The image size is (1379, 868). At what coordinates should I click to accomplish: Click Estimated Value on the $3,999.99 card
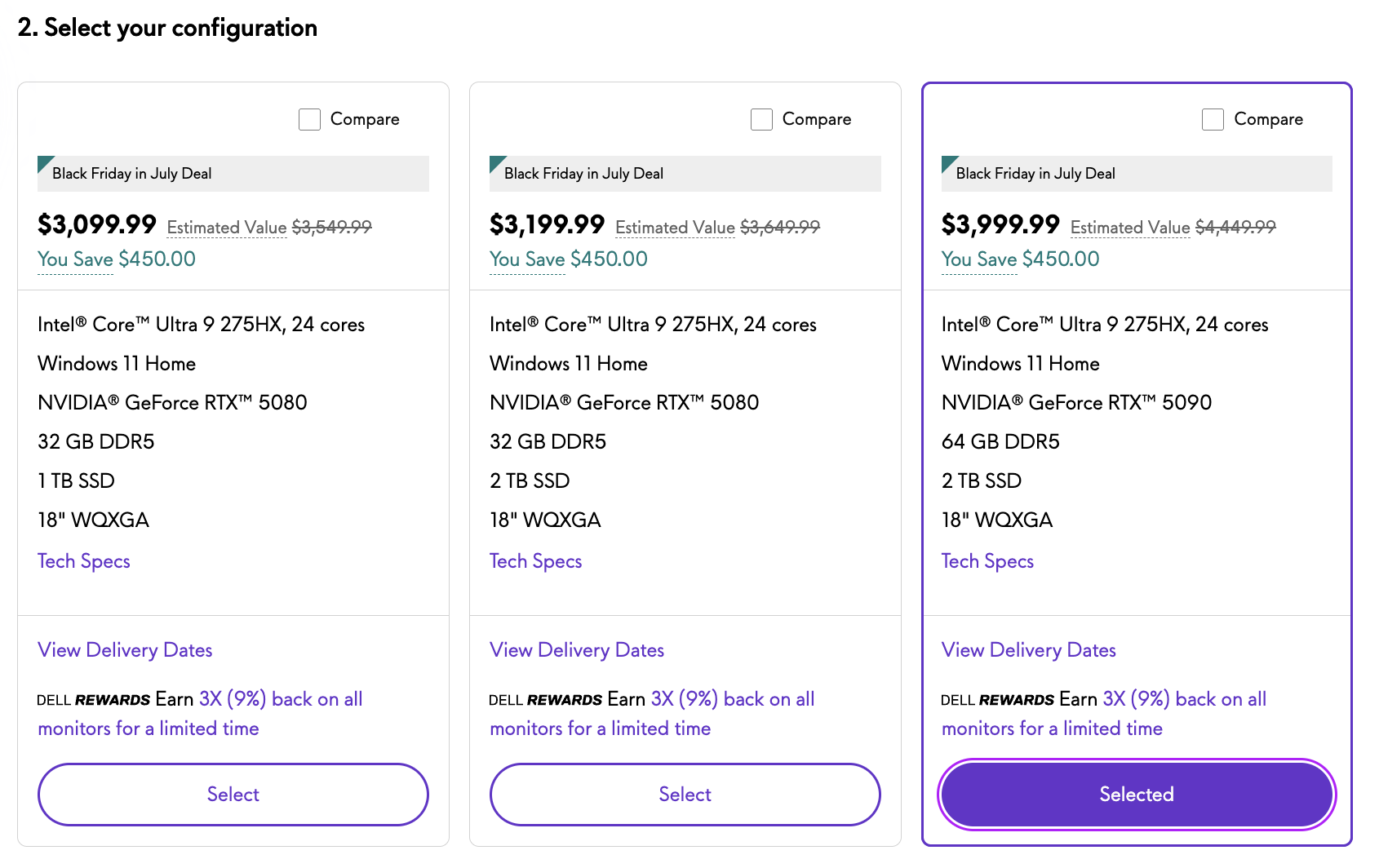(x=1130, y=228)
